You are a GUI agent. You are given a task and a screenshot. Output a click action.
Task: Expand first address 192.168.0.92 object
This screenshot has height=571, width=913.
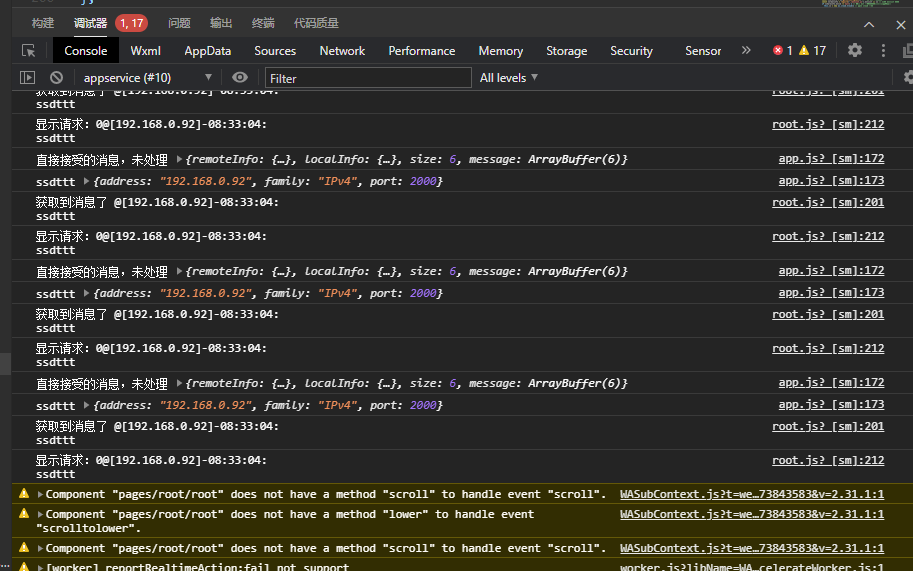pos(86,180)
